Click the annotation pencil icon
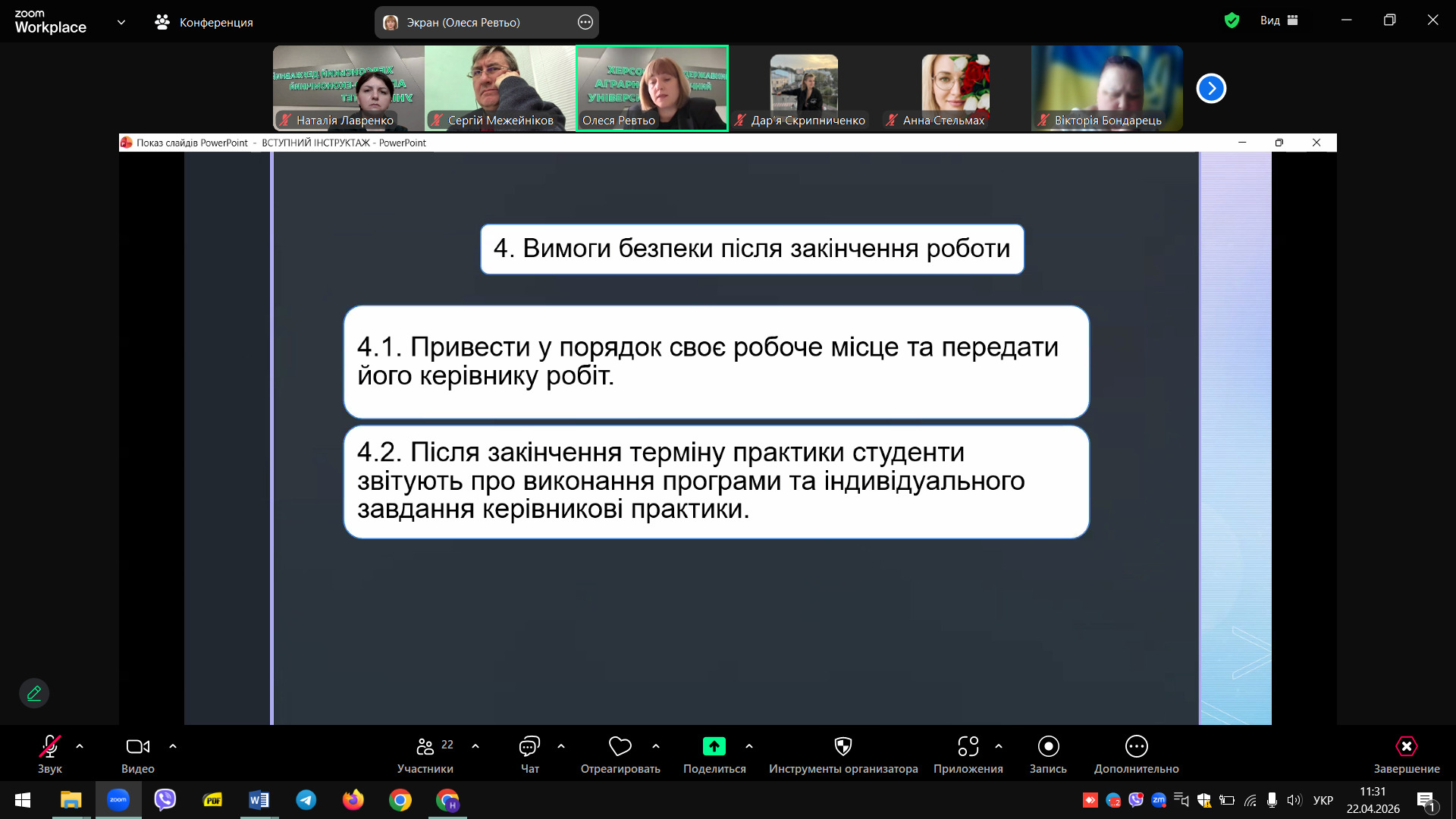 tap(34, 693)
